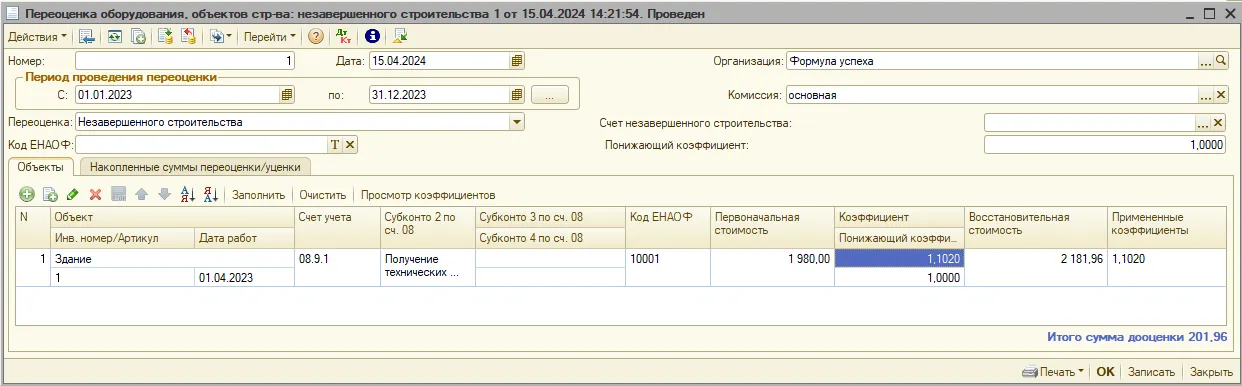Open calendar for period start date С
Image resolution: width=1242 pixels, height=386 pixels.
coord(287,95)
